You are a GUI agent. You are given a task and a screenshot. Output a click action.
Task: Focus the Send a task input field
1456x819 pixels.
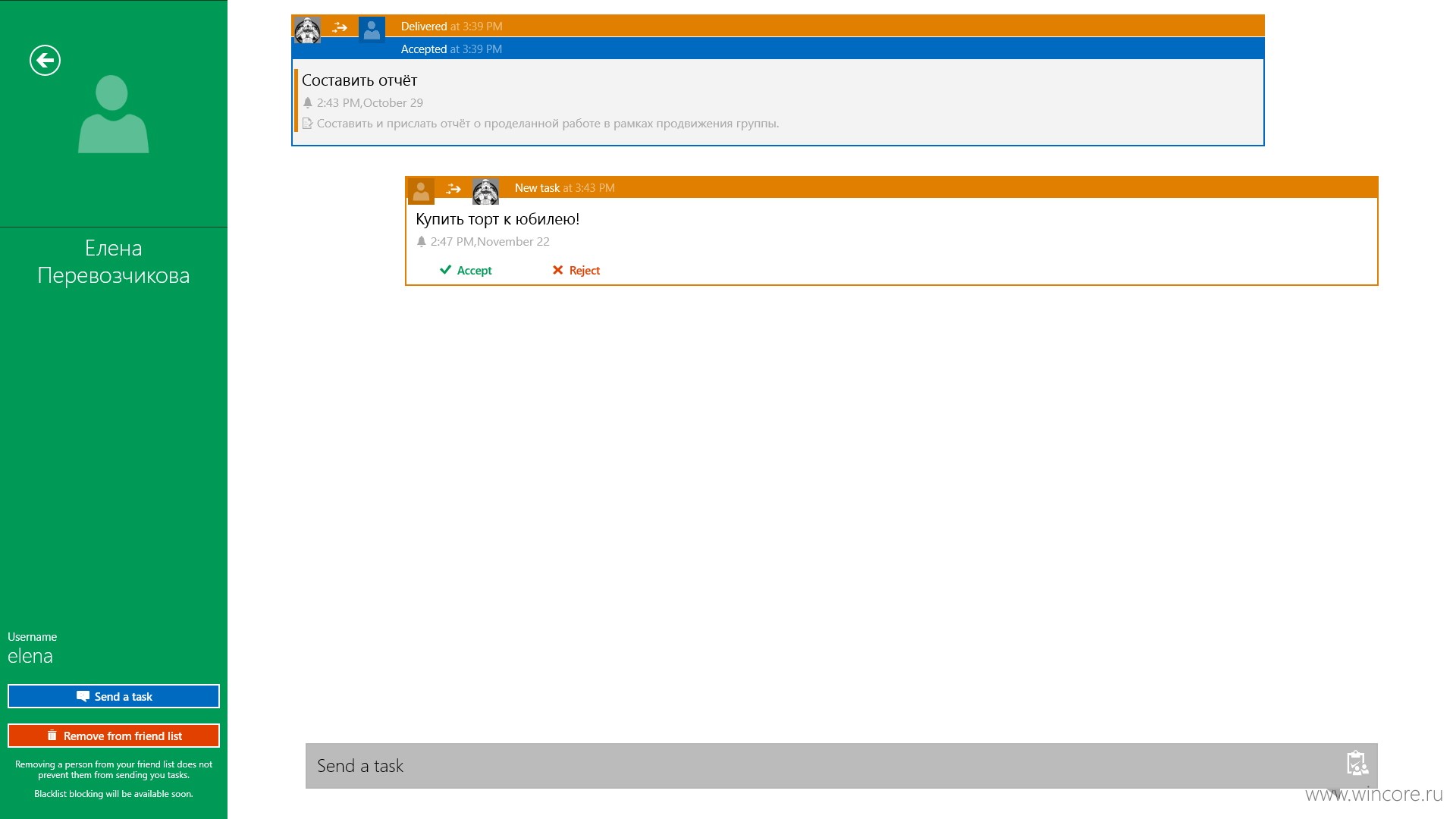pos(842,766)
